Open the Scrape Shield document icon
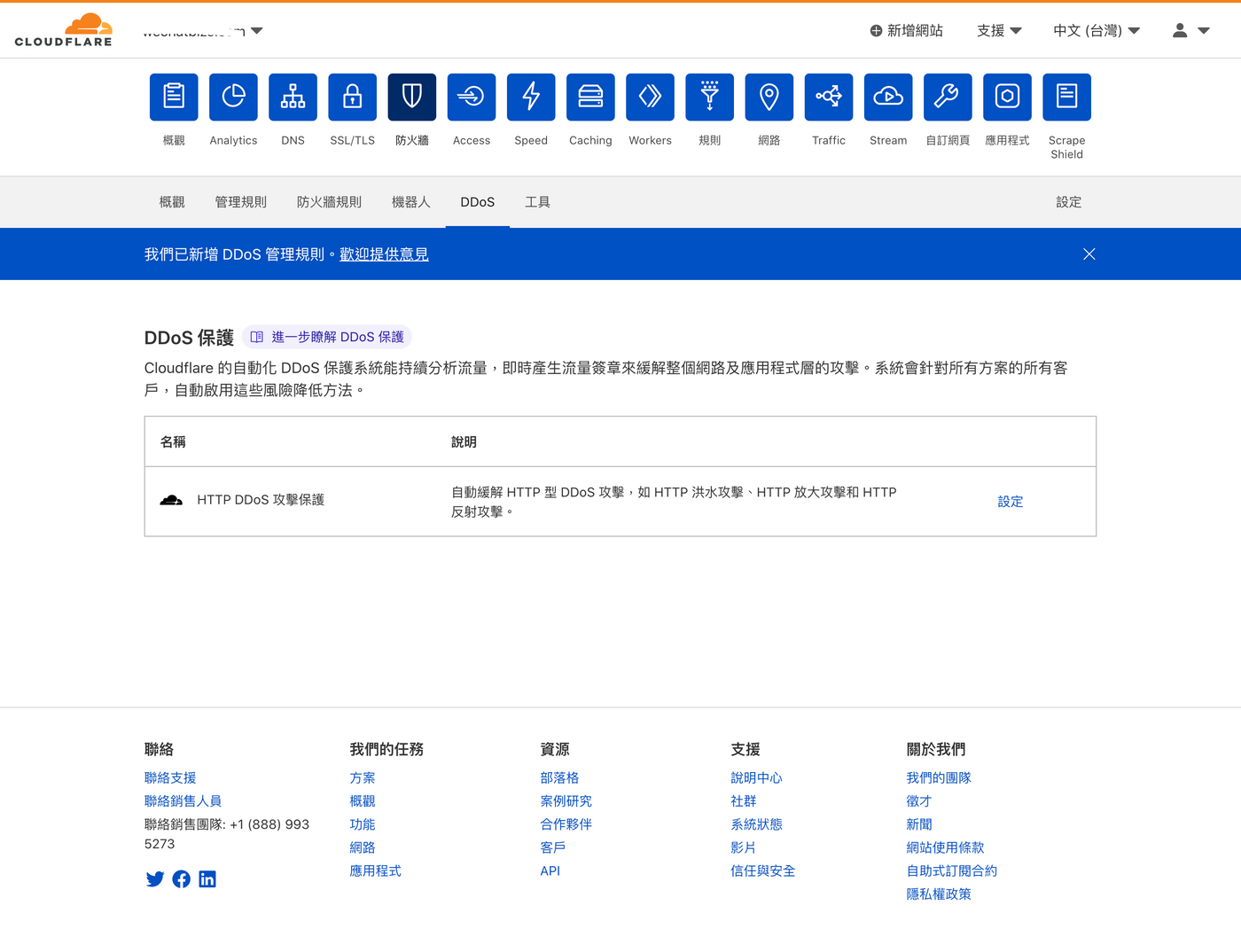 point(1066,97)
